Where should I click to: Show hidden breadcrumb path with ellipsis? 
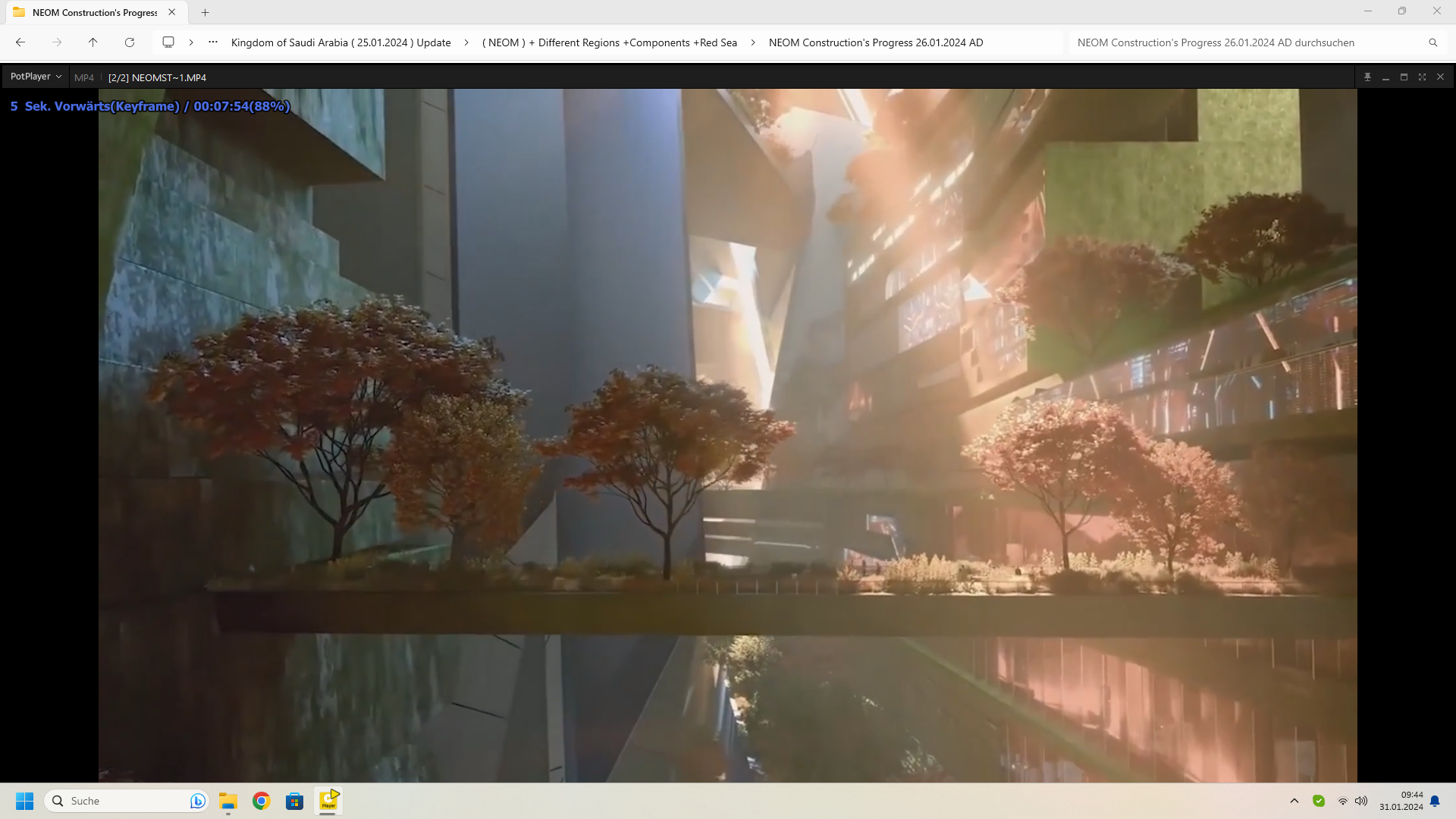[213, 42]
